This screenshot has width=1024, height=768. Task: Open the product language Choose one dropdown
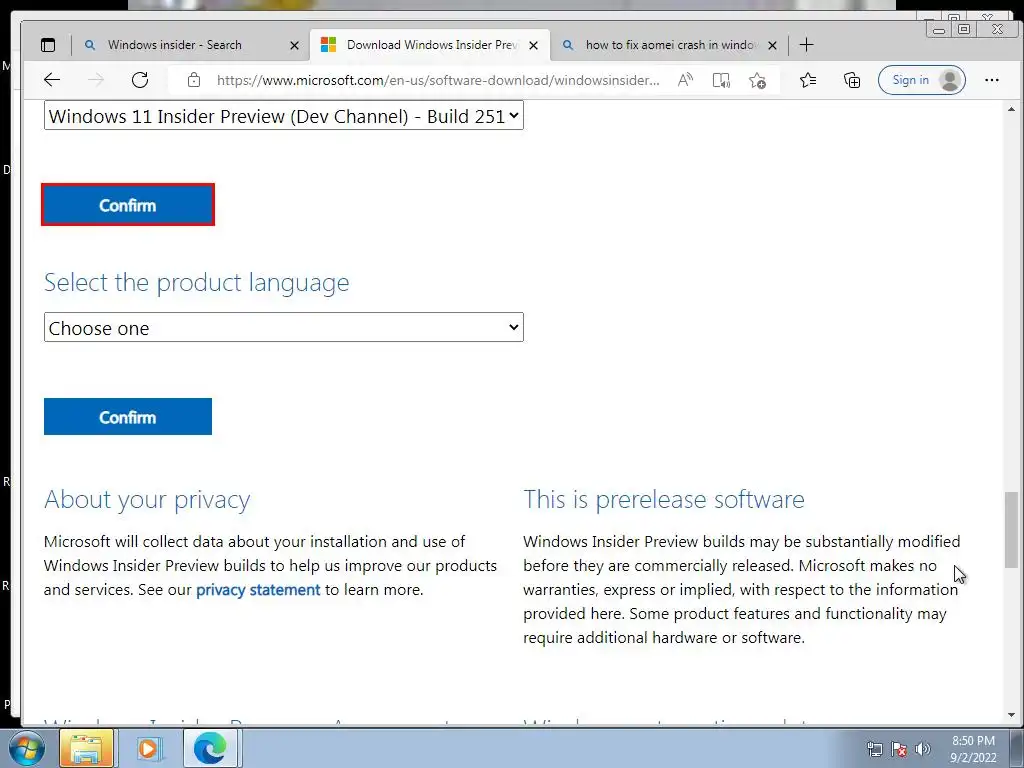coord(283,327)
